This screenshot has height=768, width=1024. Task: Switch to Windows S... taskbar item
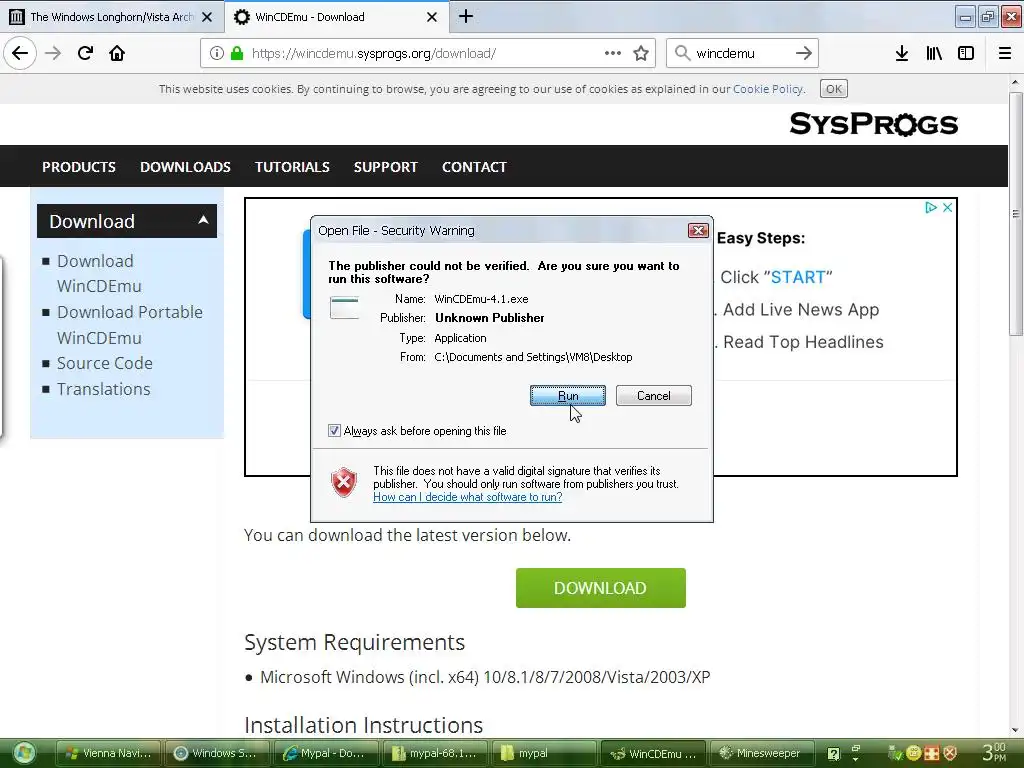pyautogui.click(x=217, y=754)
